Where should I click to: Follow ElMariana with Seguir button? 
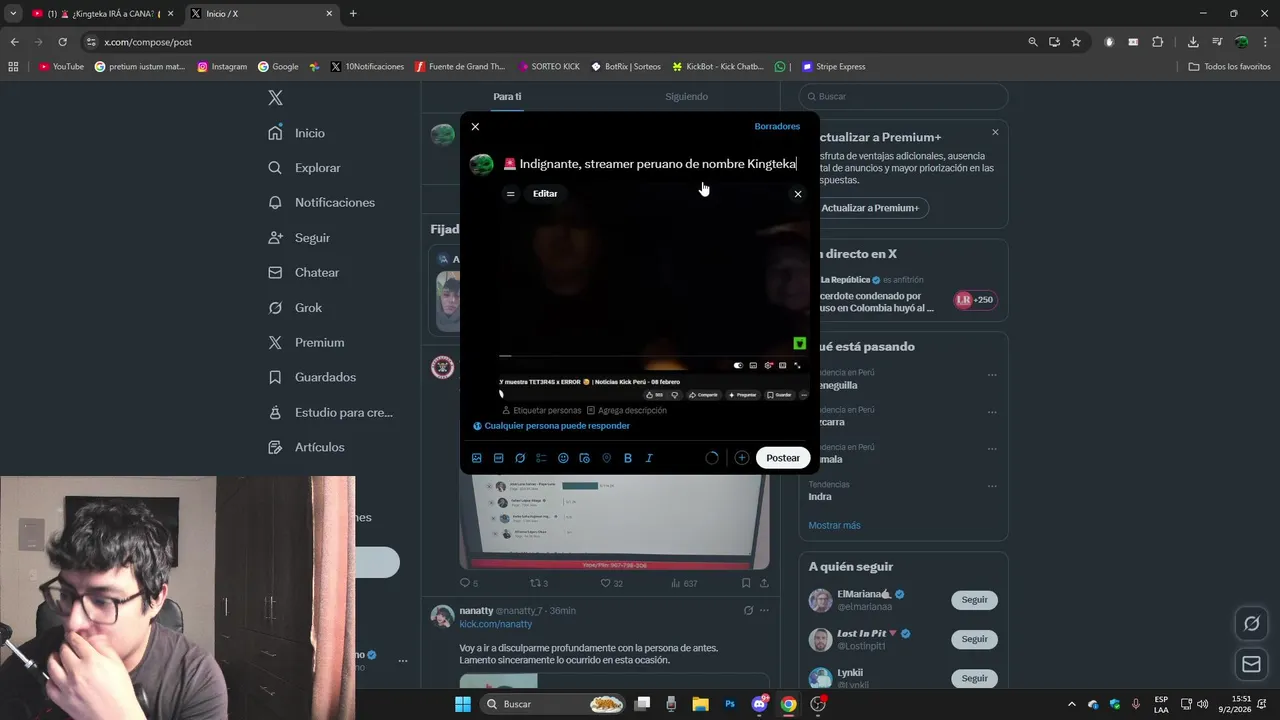click(x=974, y=600)
